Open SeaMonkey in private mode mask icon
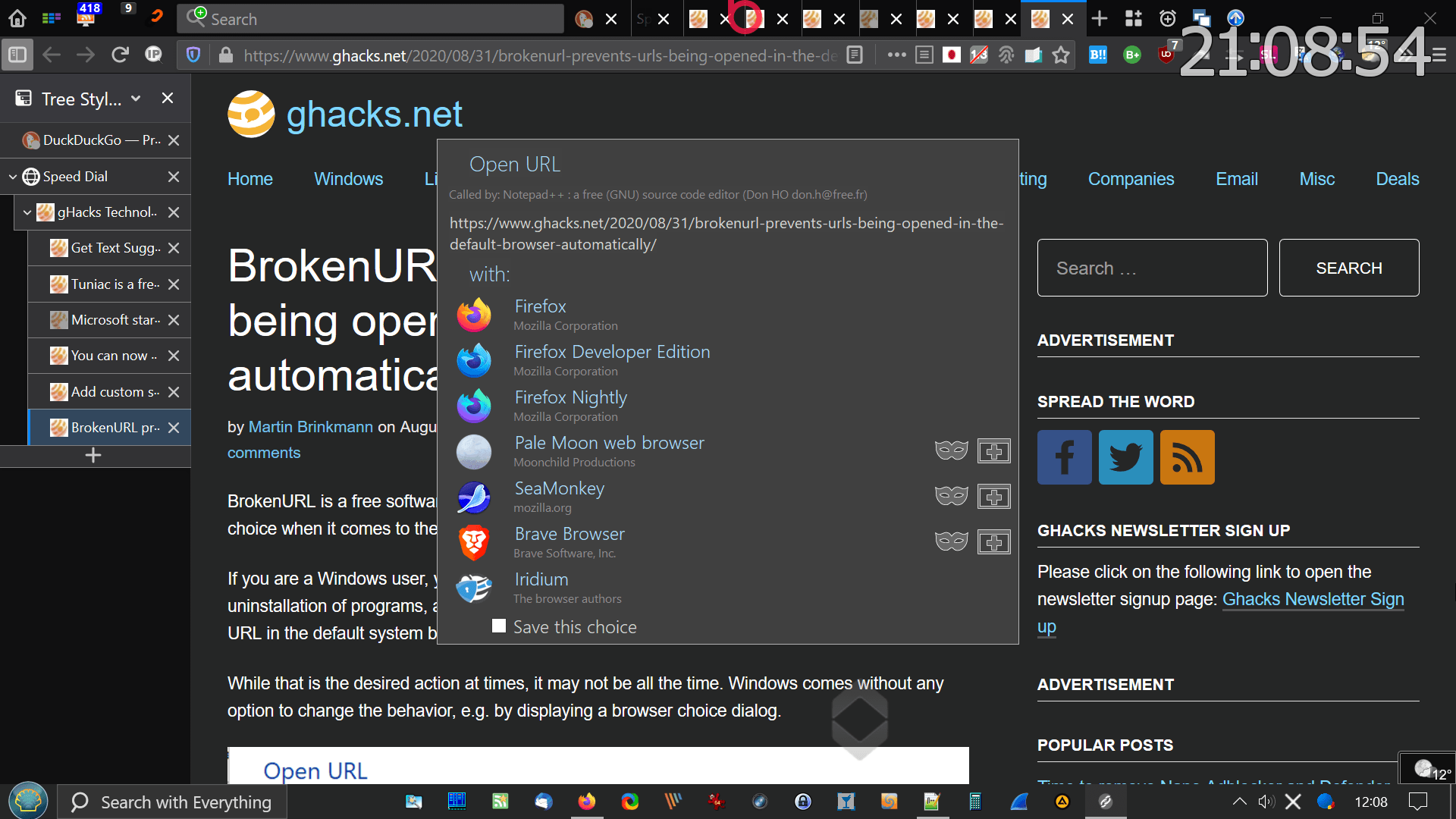1456x819 pixels. [951, 496]
